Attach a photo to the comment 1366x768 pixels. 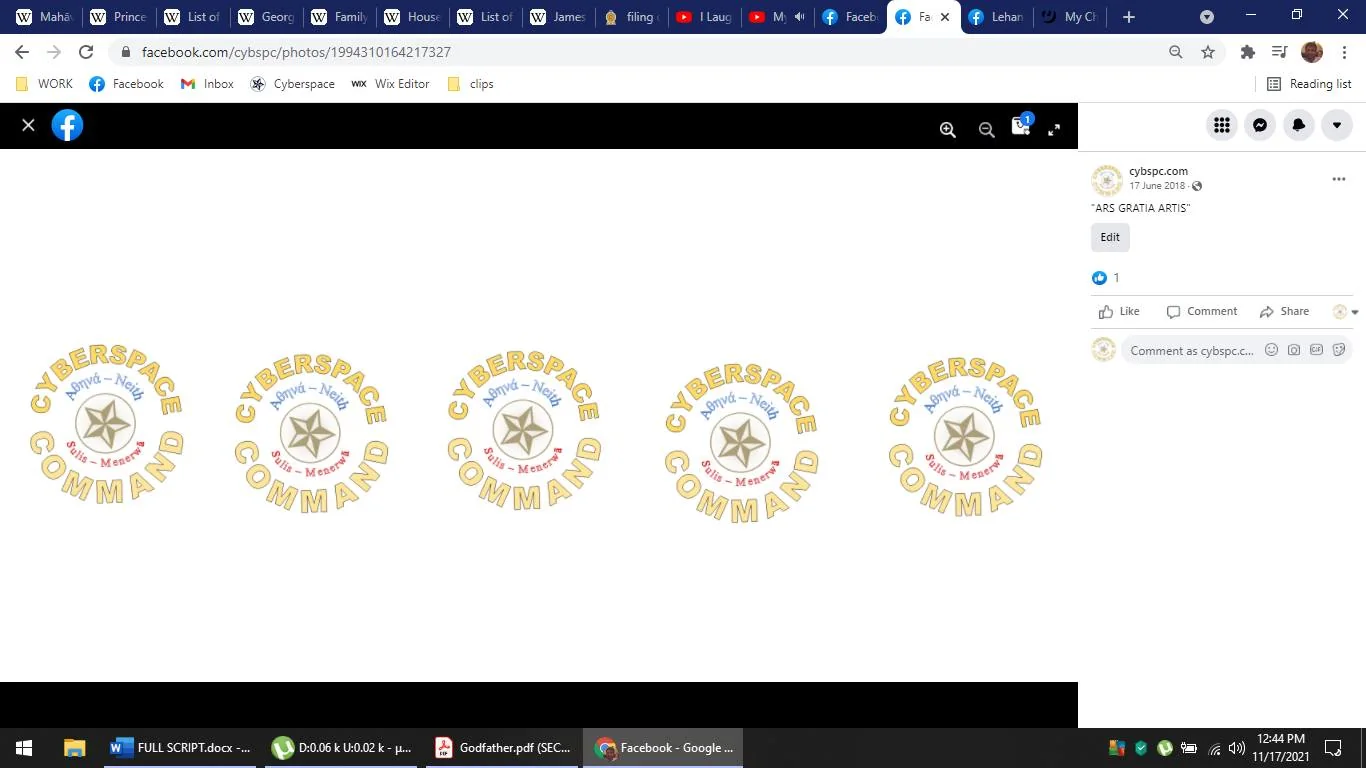(x=1294, y=350)
